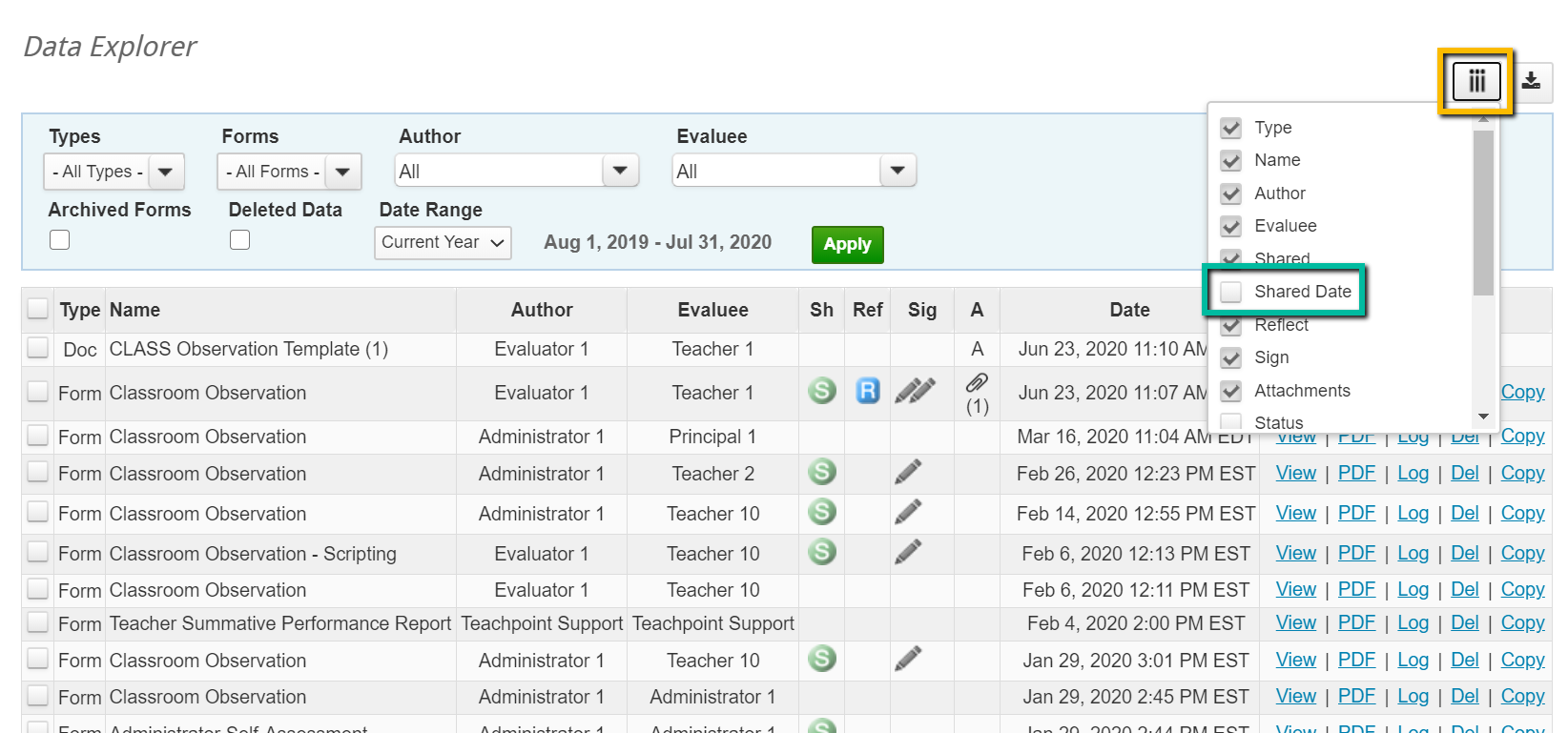Click the blue Reflect R icon

(867, 391)
